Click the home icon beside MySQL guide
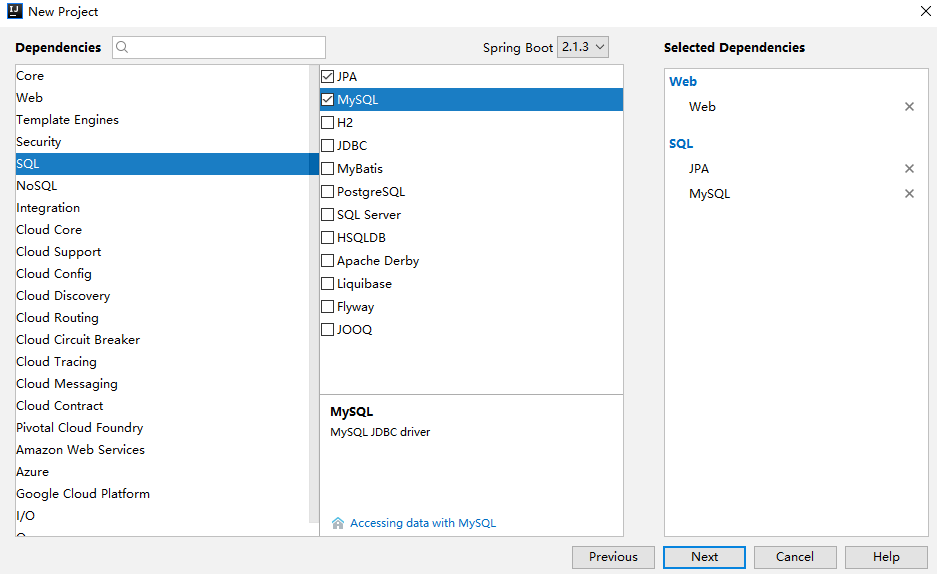The width and height of the screenshot is (937, 574). [x=338, y=523]
